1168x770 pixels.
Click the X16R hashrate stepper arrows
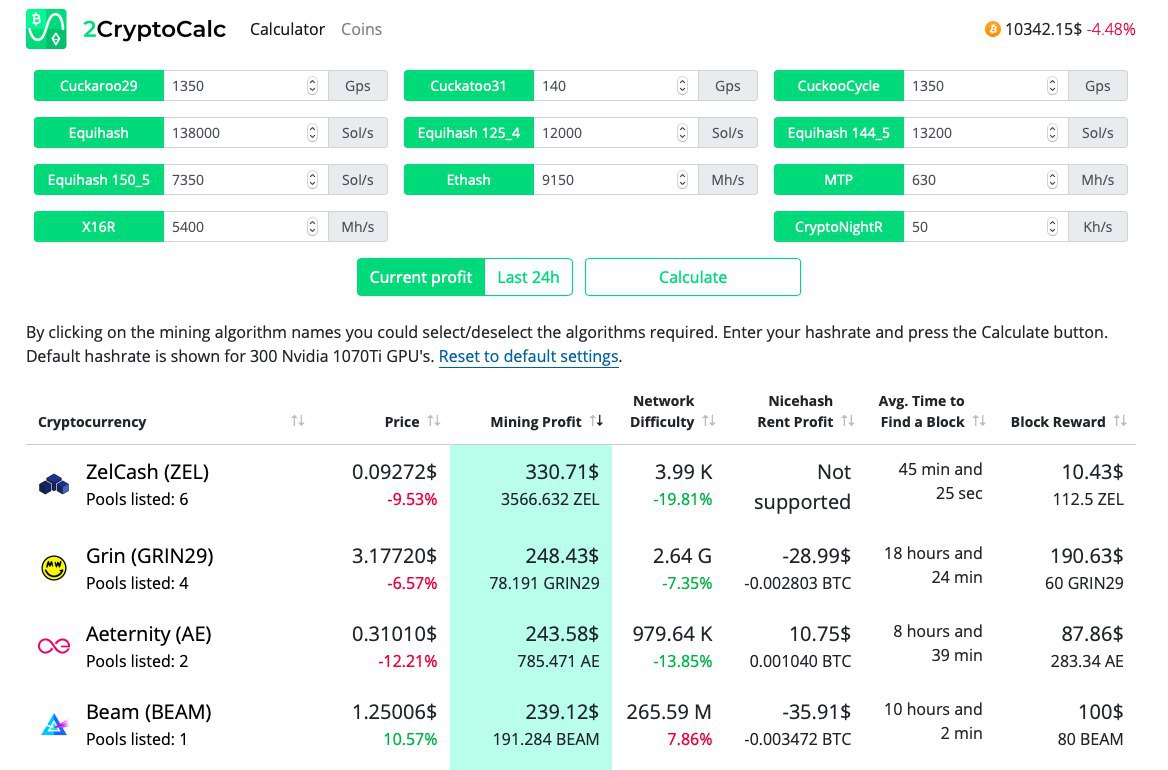[x=312, y=227]
